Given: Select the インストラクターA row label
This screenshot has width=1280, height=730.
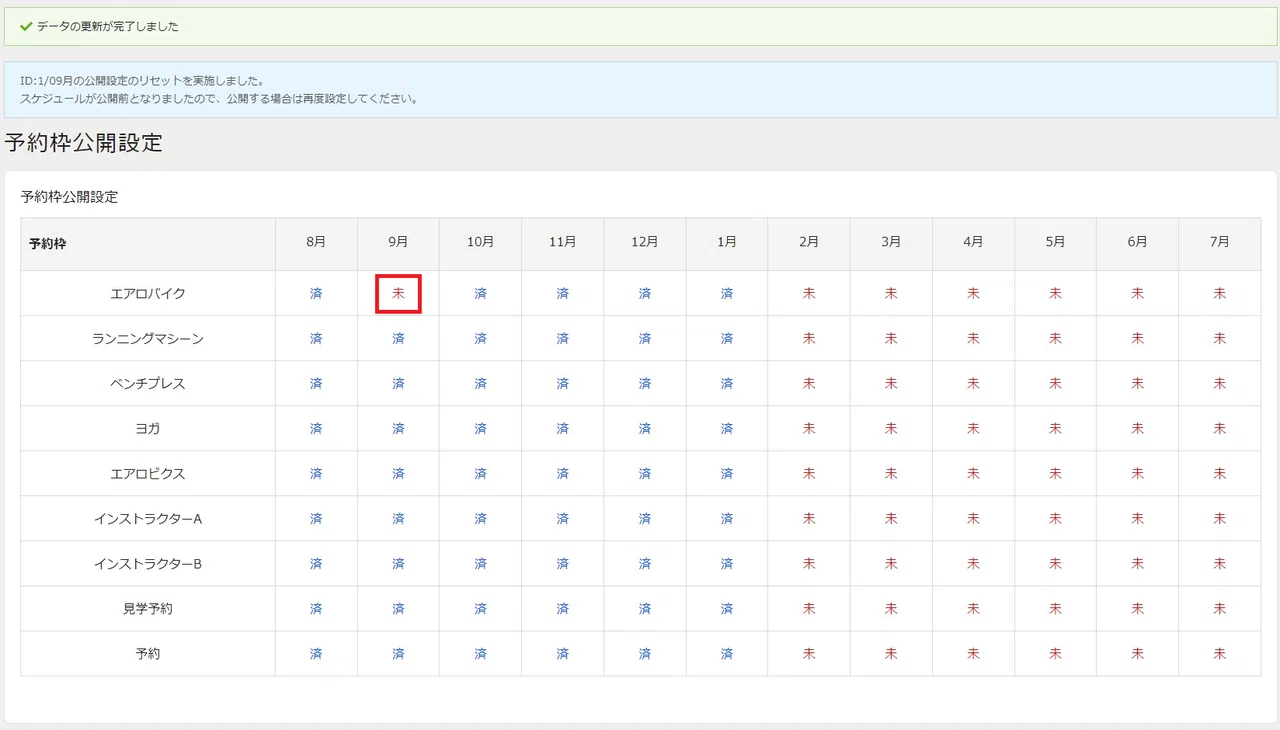Looking at the screenshot, I should (148, 519).
